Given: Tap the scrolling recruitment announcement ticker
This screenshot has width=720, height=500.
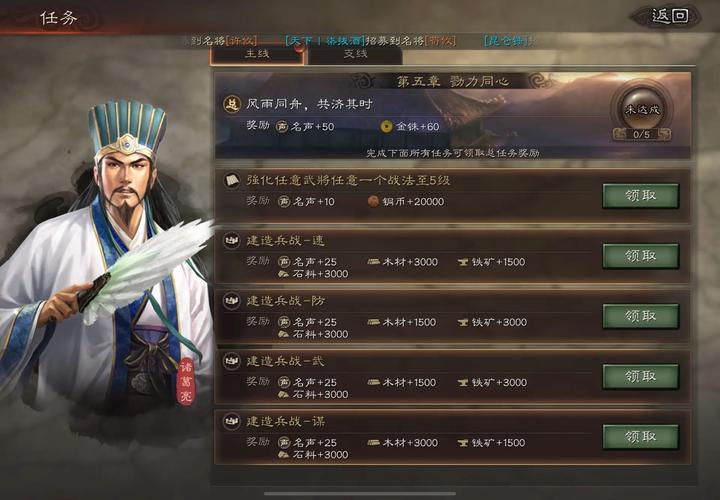Looking at the screenshot, I should point(360,41).
